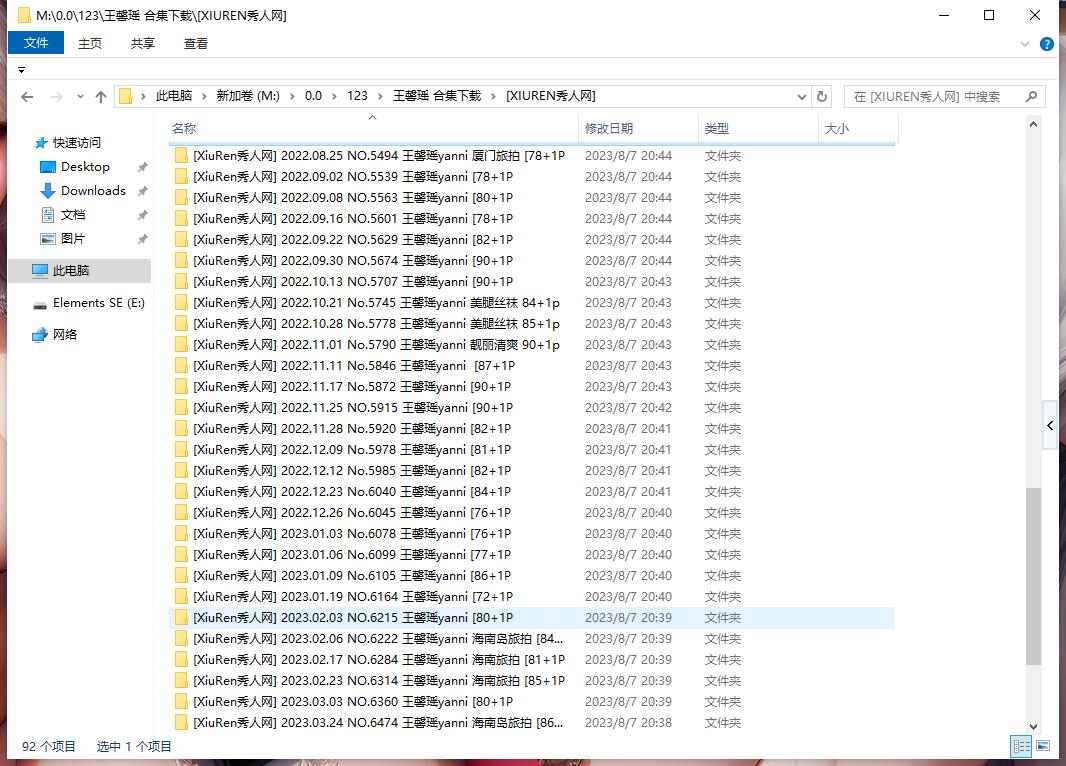Screen dimensions: 1066x766
Task: Click folder icon of No.5790 靓丽清爽 row
Action: (181, 345)
